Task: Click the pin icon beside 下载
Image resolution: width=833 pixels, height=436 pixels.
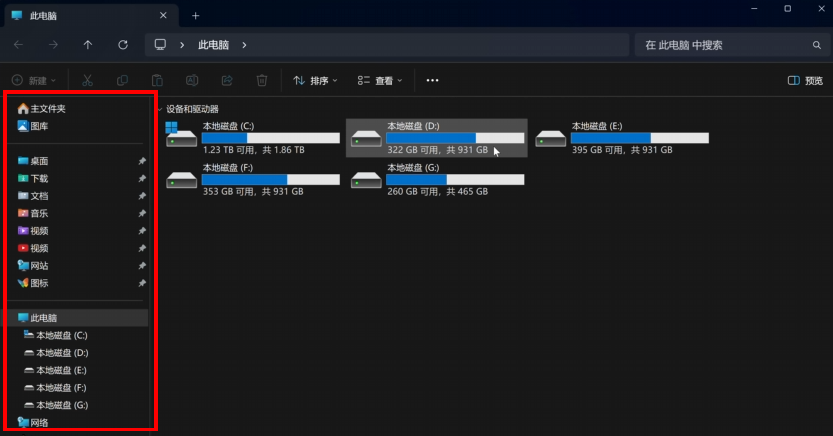Action: (x=142, y=178)
